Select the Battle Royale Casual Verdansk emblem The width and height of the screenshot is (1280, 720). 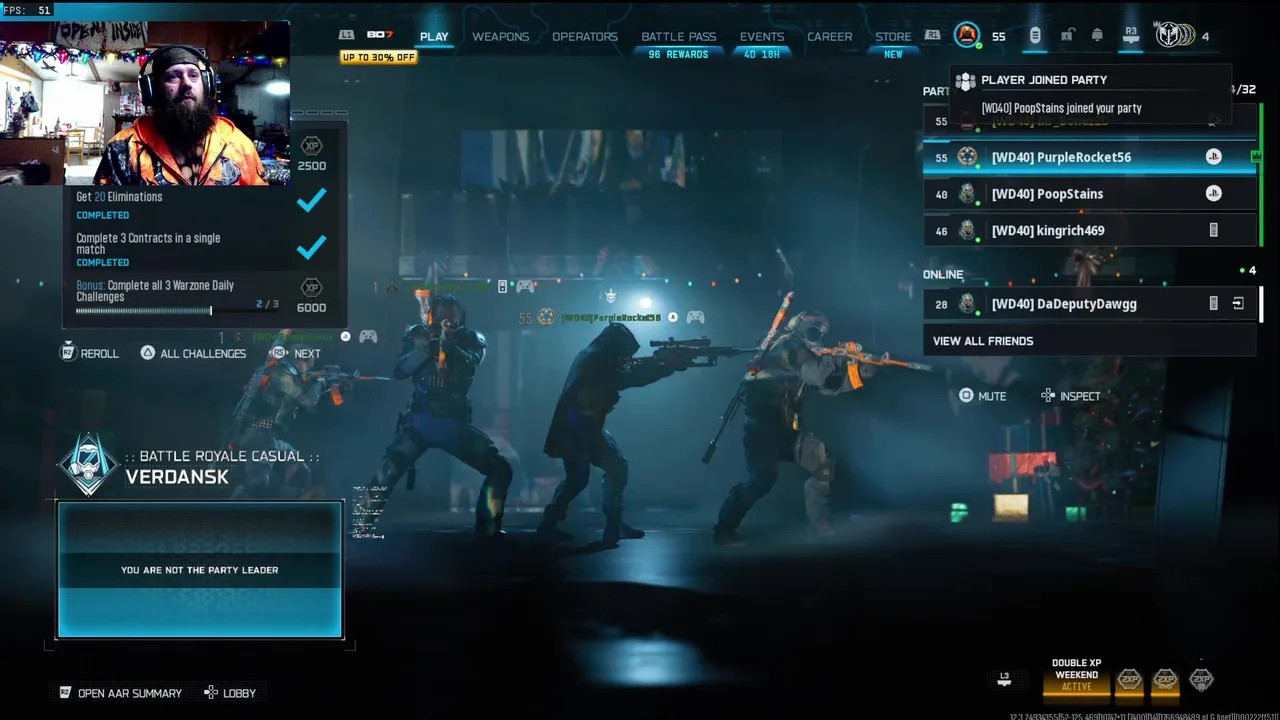(x=88, y=465)
